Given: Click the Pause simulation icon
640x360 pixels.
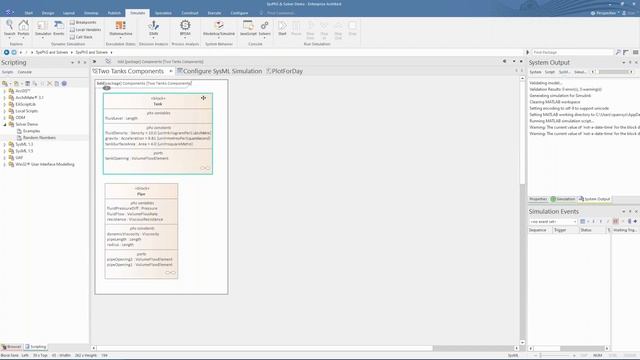Looking at the screenshot, I should pos(296,28).
